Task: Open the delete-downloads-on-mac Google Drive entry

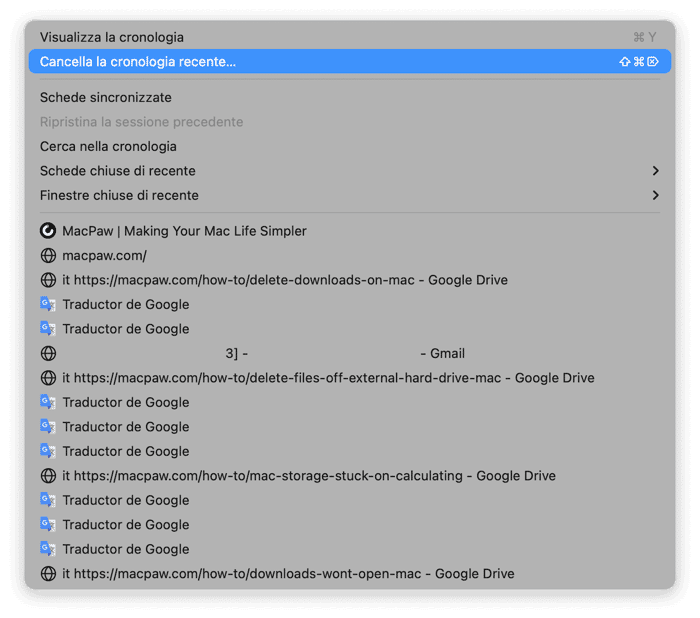Action: (350, 280)
